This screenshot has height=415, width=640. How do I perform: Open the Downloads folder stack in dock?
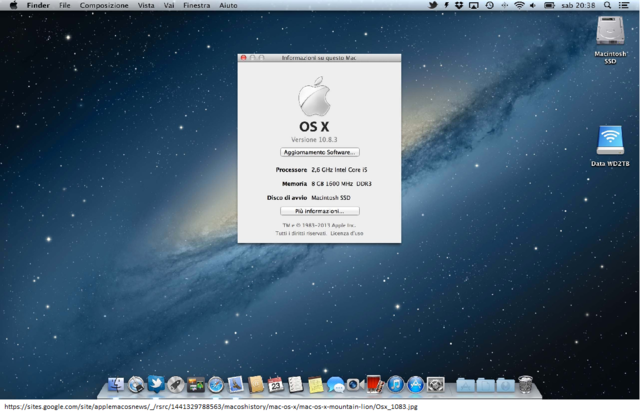click(505, 385)
